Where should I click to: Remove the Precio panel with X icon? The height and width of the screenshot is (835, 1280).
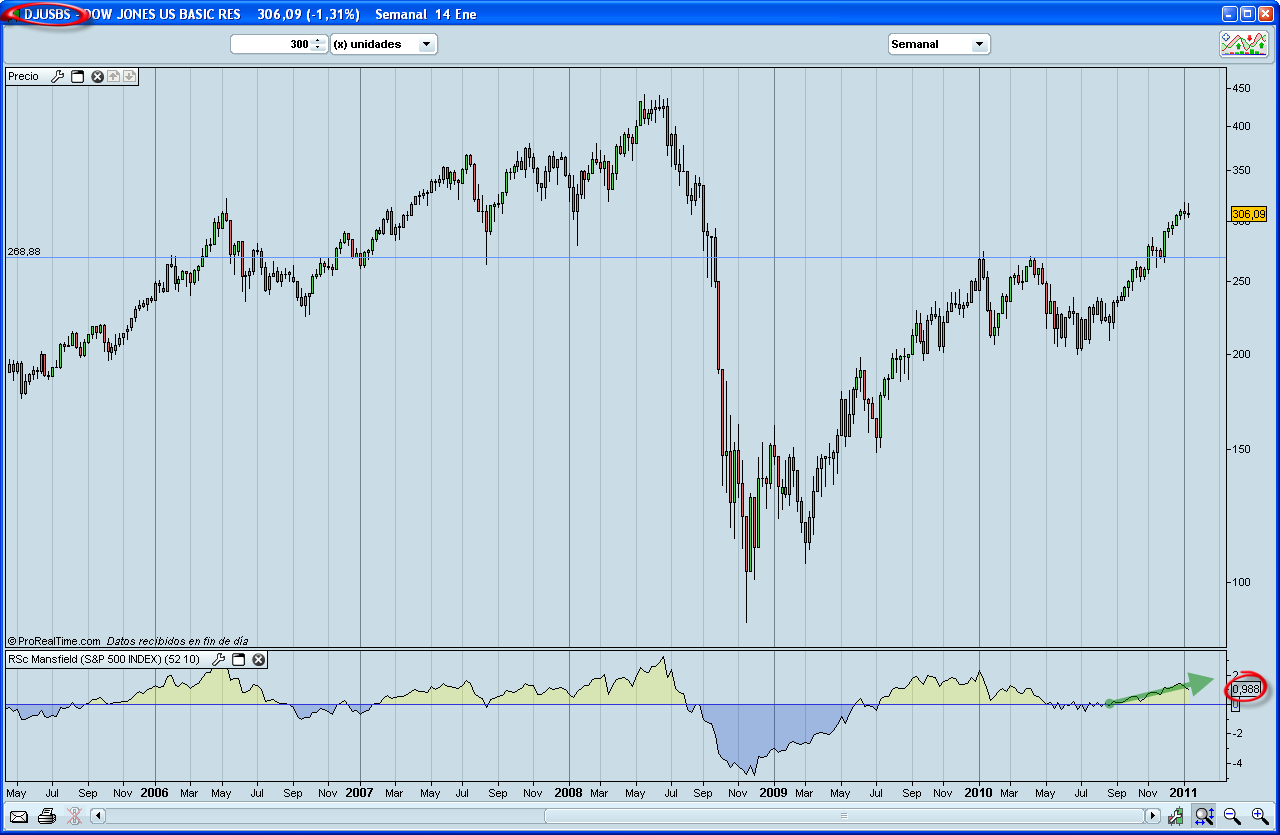[x=98, y=76]
